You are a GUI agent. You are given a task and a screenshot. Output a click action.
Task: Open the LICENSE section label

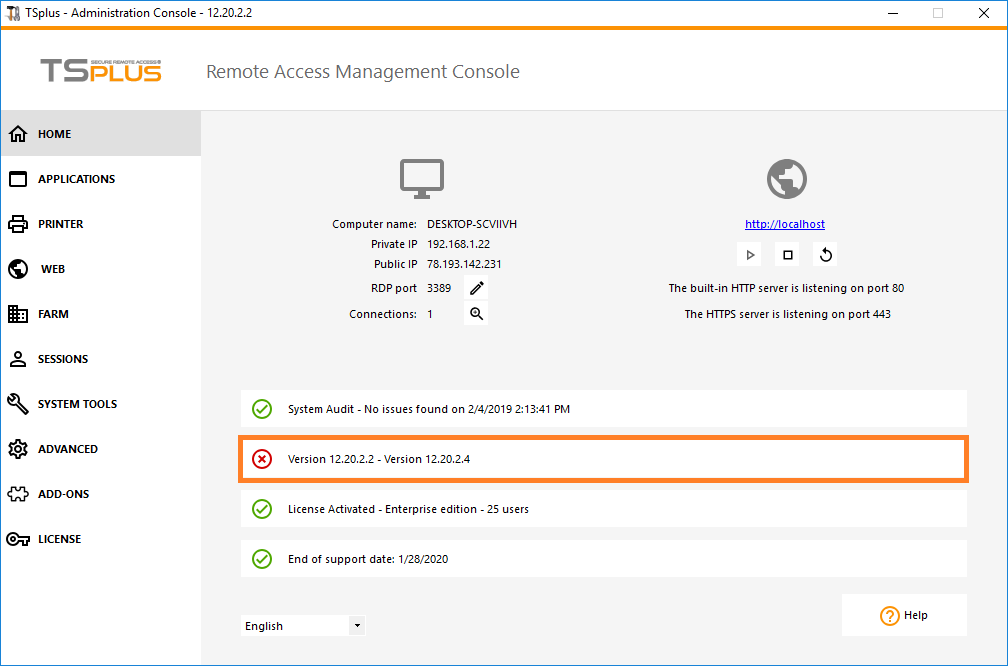click(x=59, y=539)
